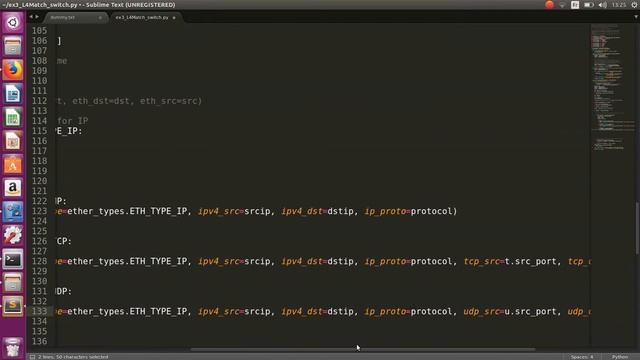Click 'ipv4_src' on line 128
This screenshot has width=640, height=360.
[218, 261]
